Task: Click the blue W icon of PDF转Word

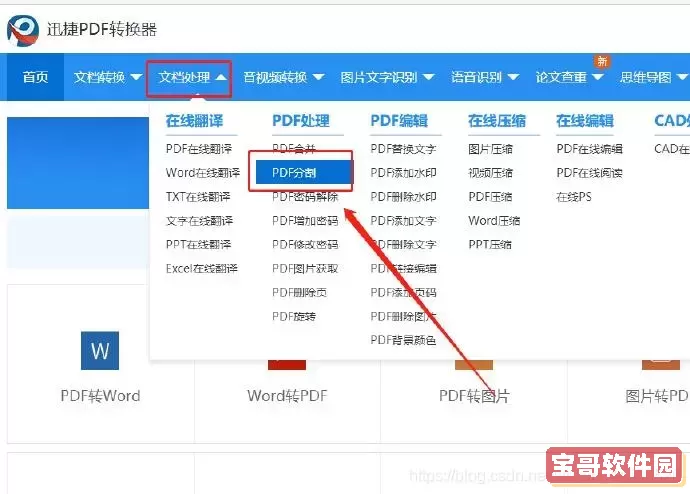Action: point(100,351)
